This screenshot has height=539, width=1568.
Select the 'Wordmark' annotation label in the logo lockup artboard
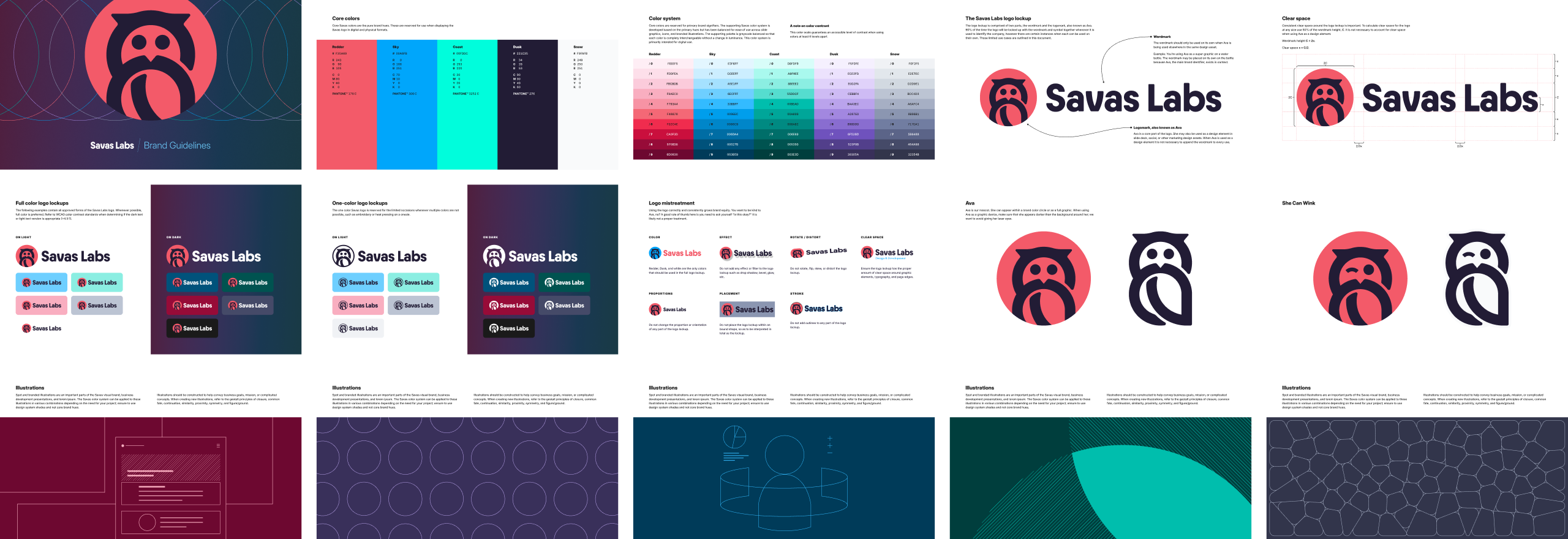click(x=1162, y=37)
